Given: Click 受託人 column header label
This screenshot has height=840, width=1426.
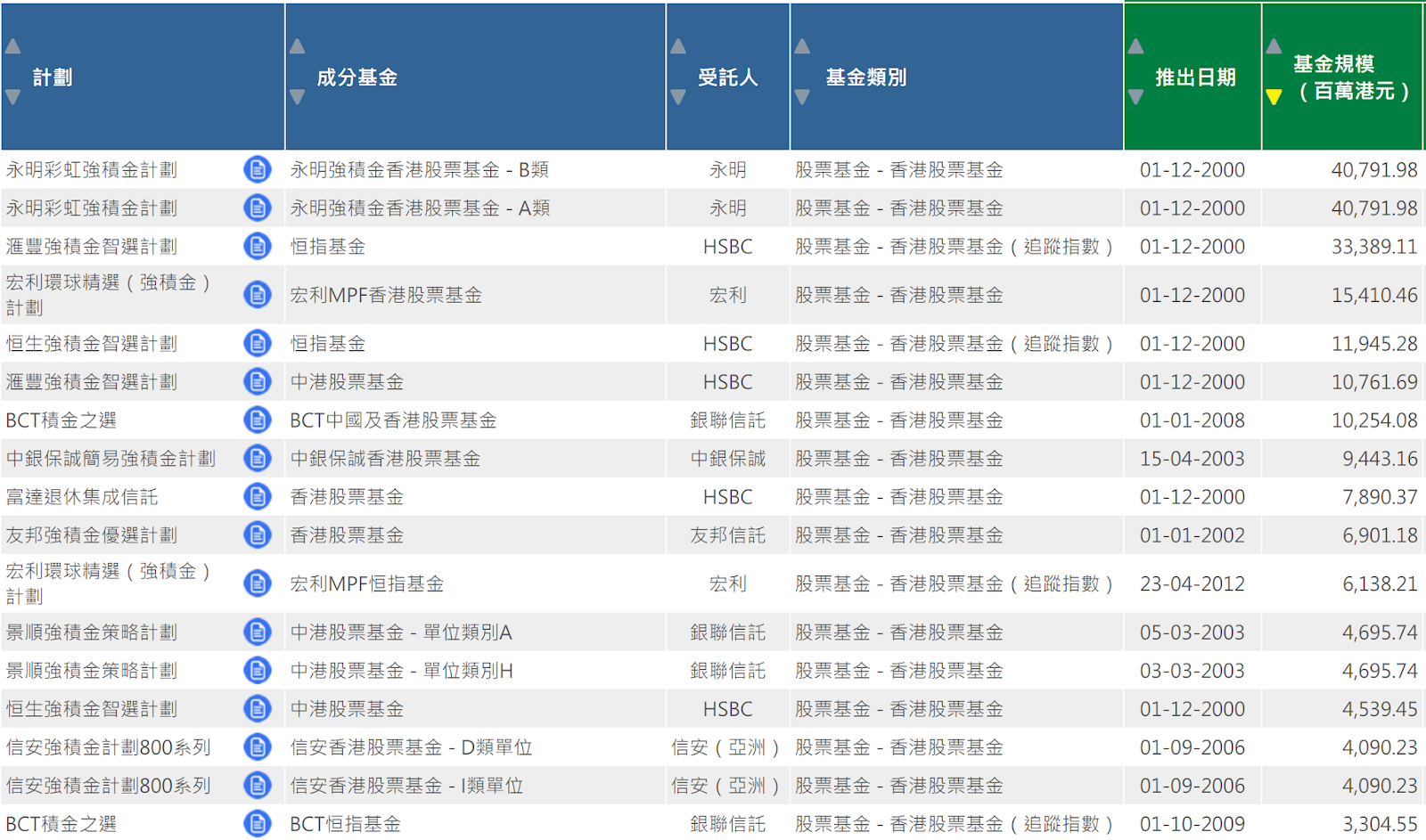Looking at the screenshot, I should coord(728,77).
